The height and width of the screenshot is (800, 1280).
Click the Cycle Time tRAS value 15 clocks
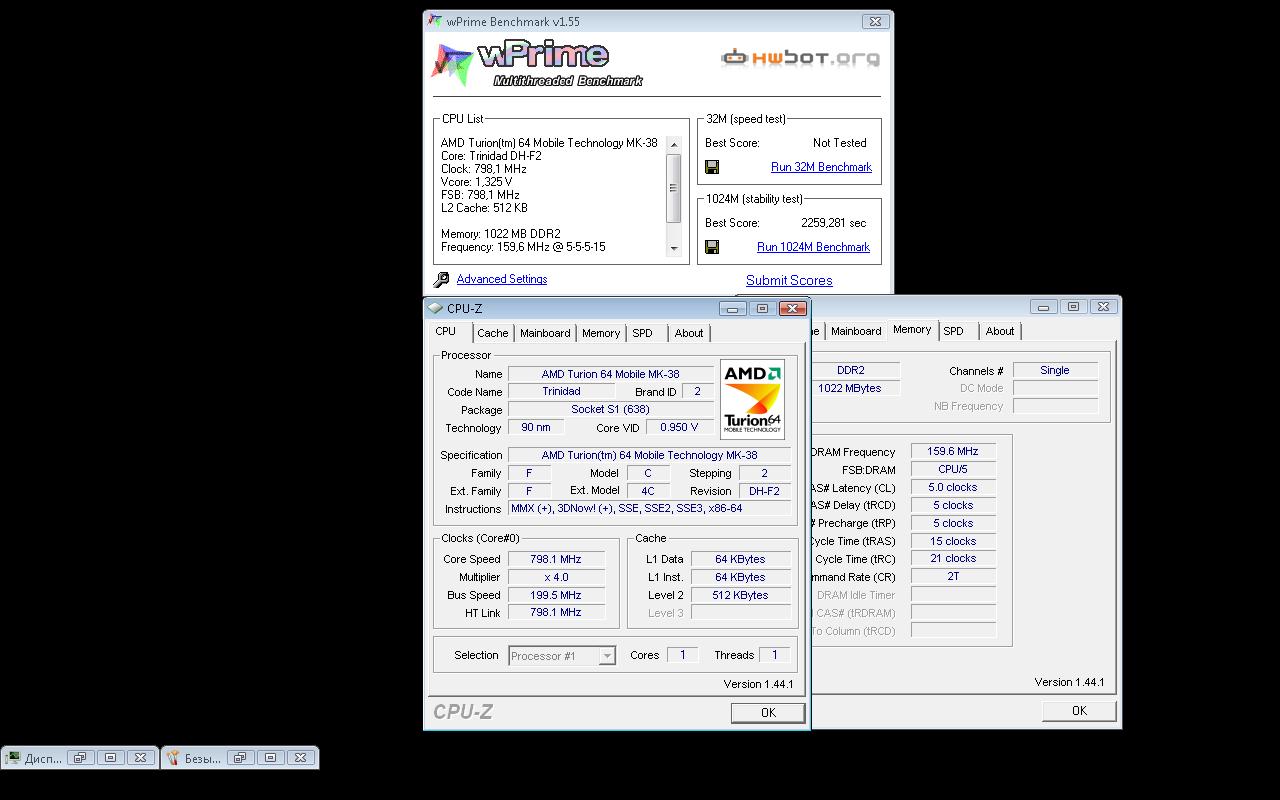(953, 541)
